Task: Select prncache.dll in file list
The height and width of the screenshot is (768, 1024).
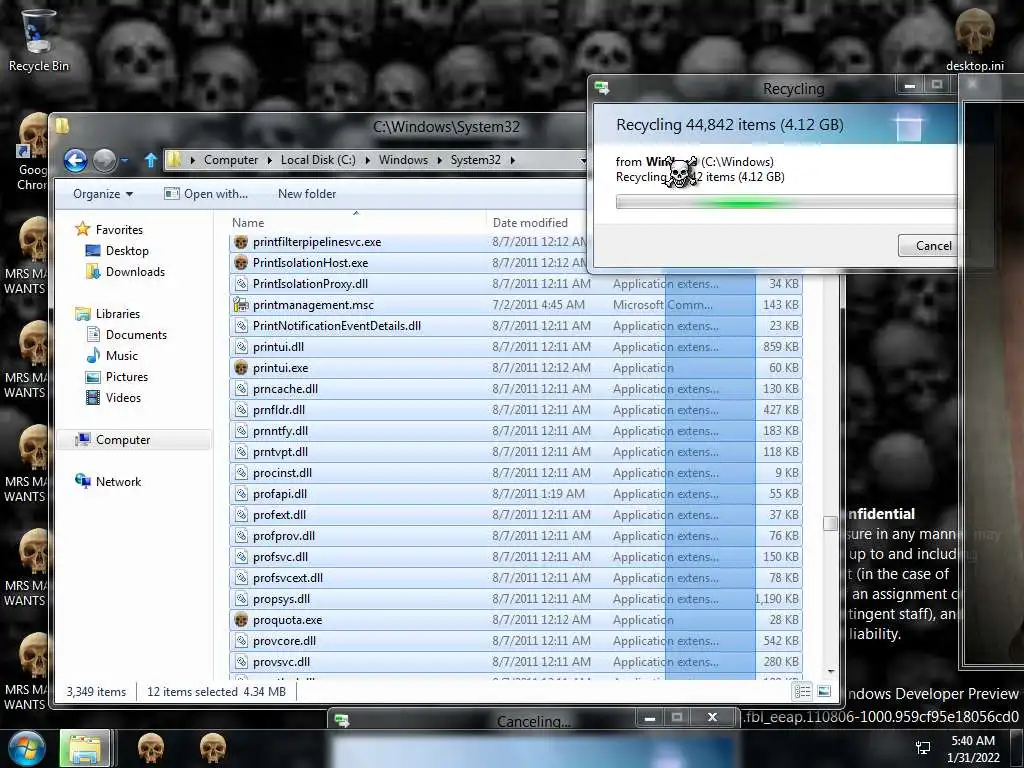Action: pos(516,389)
